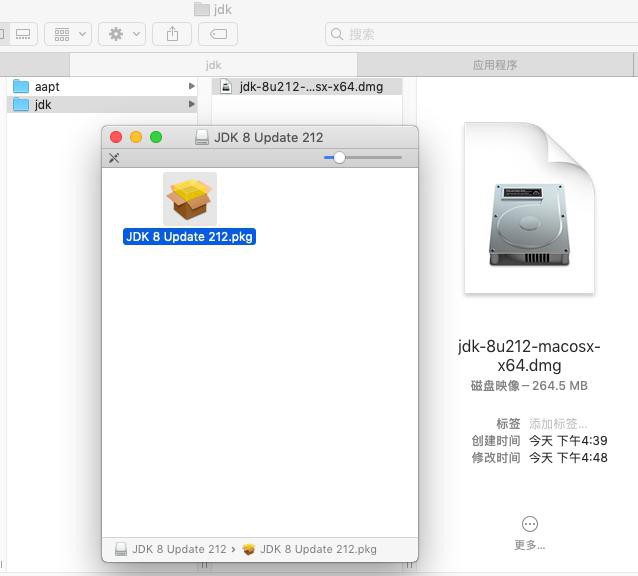The height and width of the screenshot is (576, 638).
Task: Switch to gallery view mode
Action: [23, 34]
